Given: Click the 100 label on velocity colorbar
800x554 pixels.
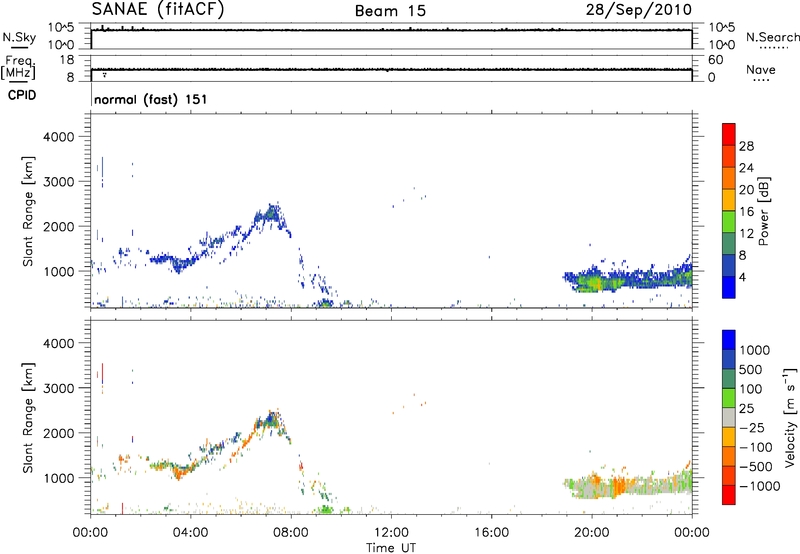Looking at the screenshot, I should (x=751, y=389).
